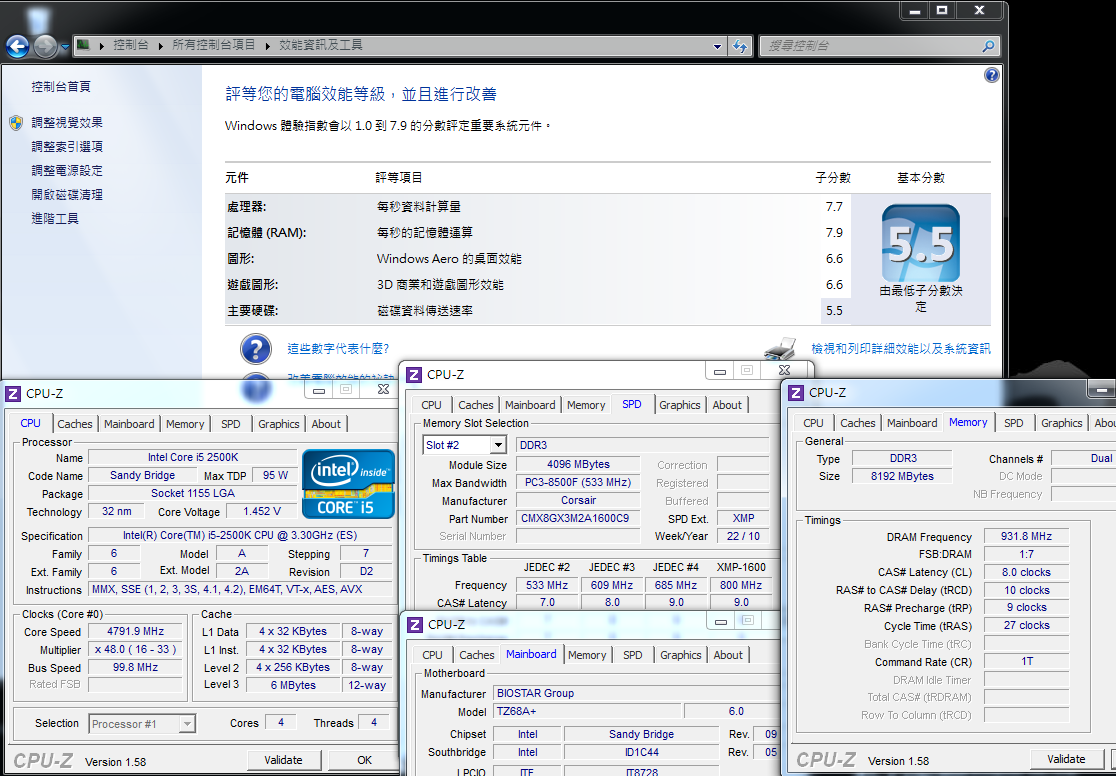This screenshot has width=1116, height=776.
Task: Click the 8192 MBytes memory size value
Action: [x=902, y=476]
